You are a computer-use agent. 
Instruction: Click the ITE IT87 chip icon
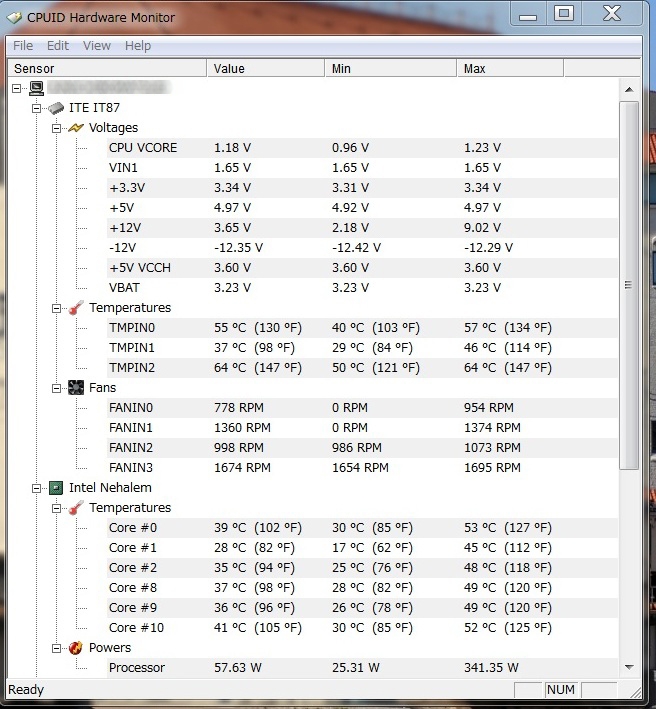coord(56,108)
